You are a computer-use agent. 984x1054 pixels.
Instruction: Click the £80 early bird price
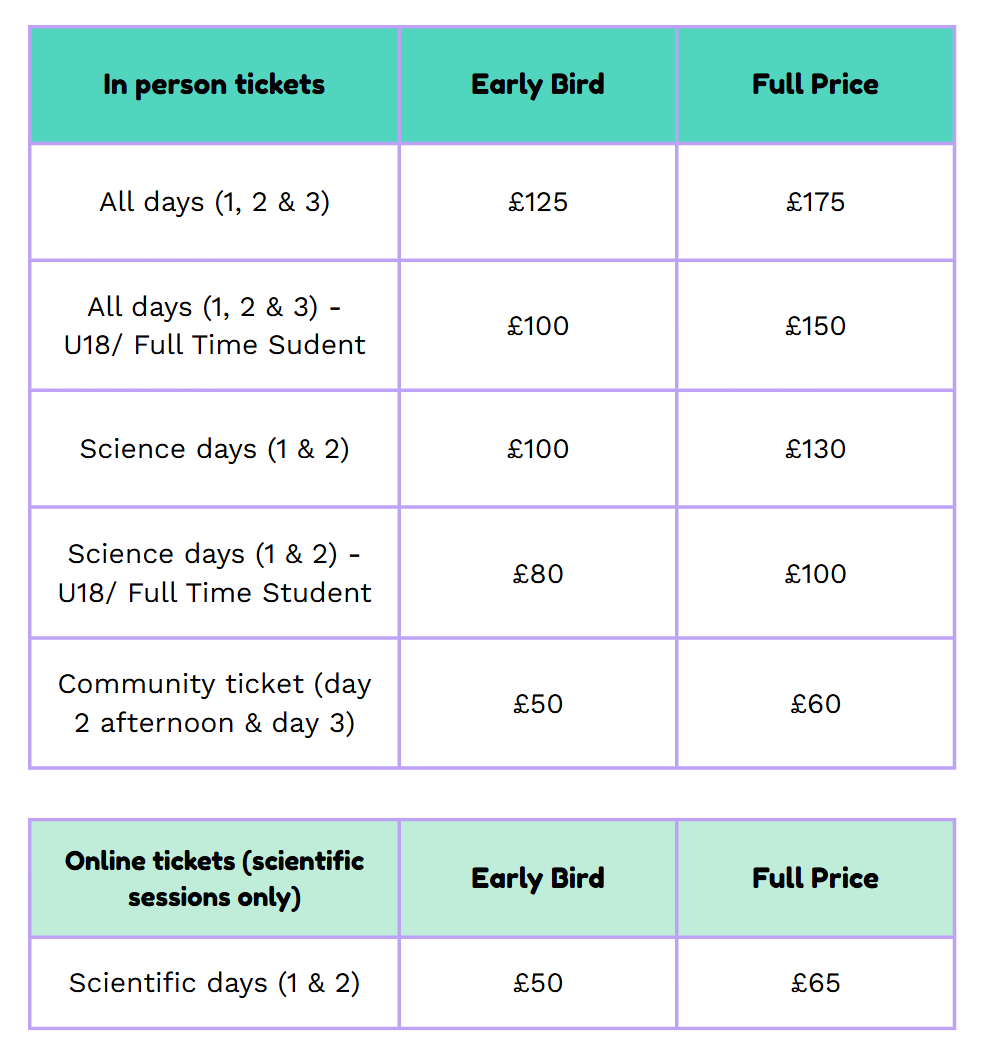pos(538,573)
